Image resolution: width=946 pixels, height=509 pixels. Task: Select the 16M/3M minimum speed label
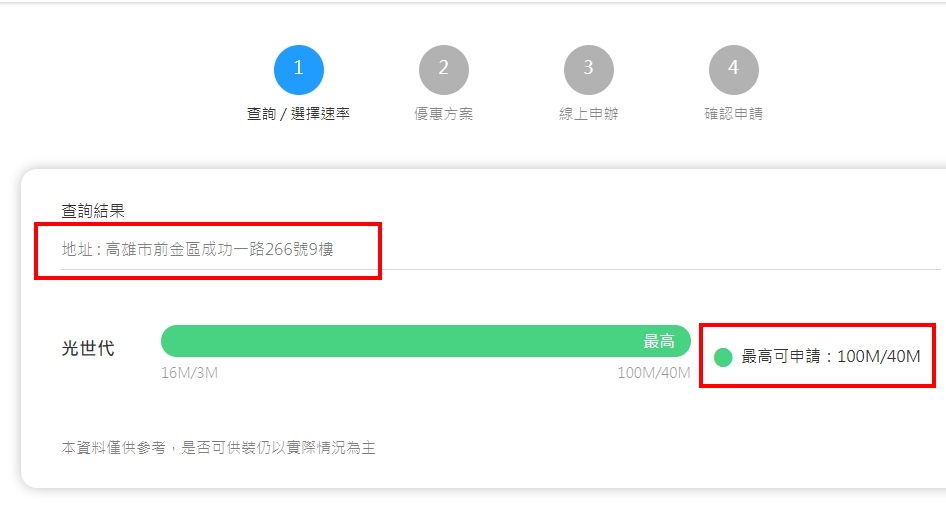click(x=189, y=373)
